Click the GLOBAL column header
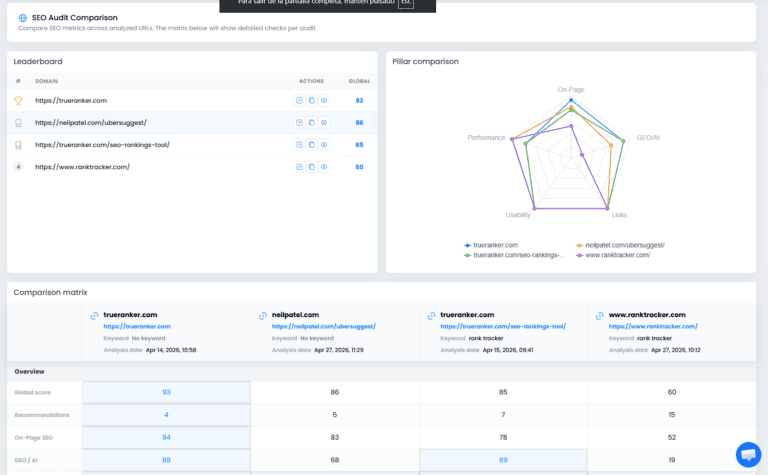Viewport: 768px width, 475px height. [359, 81]
